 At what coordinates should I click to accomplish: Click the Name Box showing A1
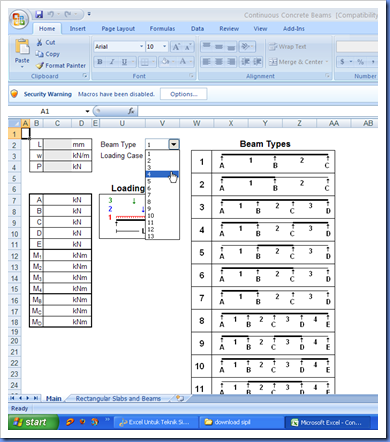50,111
